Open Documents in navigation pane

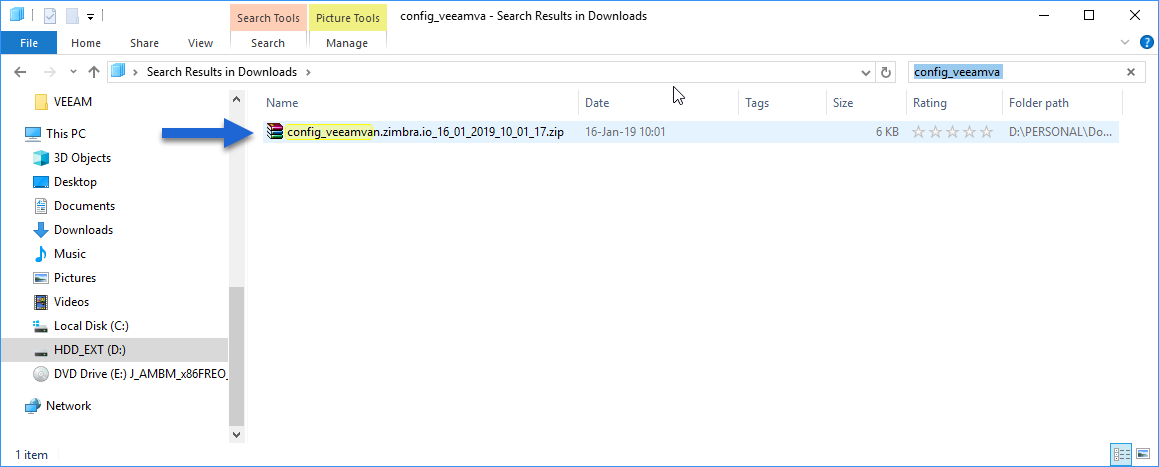coord(84,205)
